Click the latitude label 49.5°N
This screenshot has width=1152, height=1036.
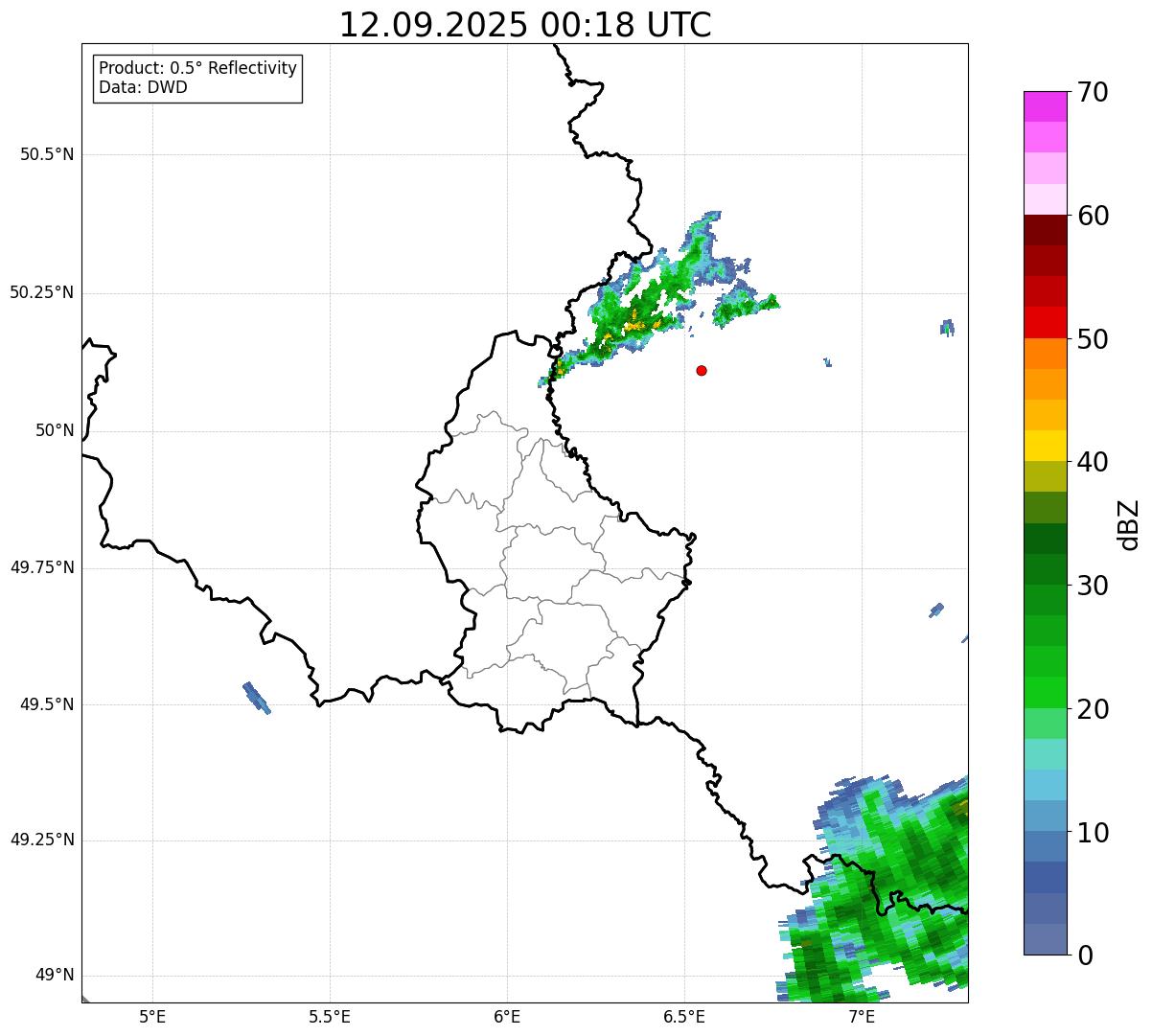(47, 704)
